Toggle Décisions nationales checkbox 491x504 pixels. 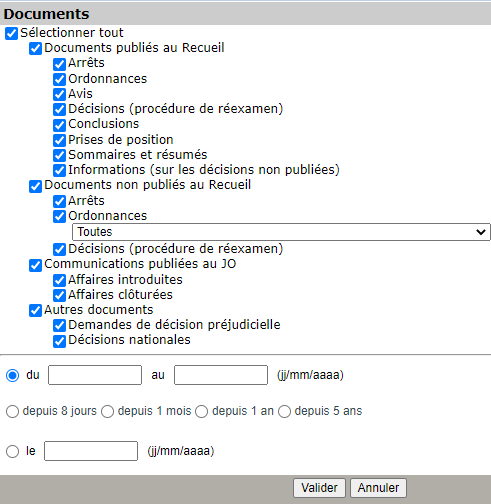click(x=59, y=341)
